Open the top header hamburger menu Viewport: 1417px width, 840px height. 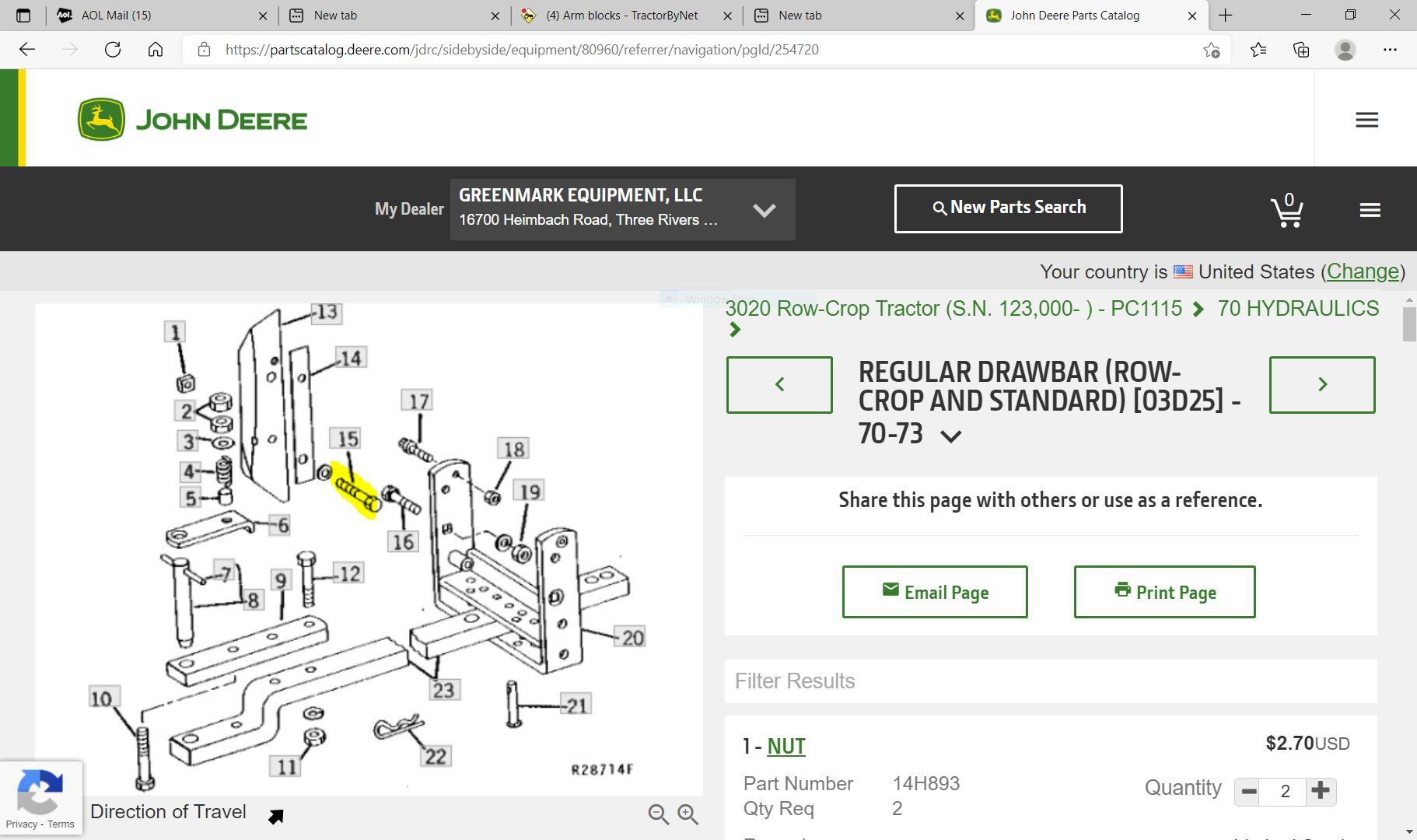point(1366,120)
